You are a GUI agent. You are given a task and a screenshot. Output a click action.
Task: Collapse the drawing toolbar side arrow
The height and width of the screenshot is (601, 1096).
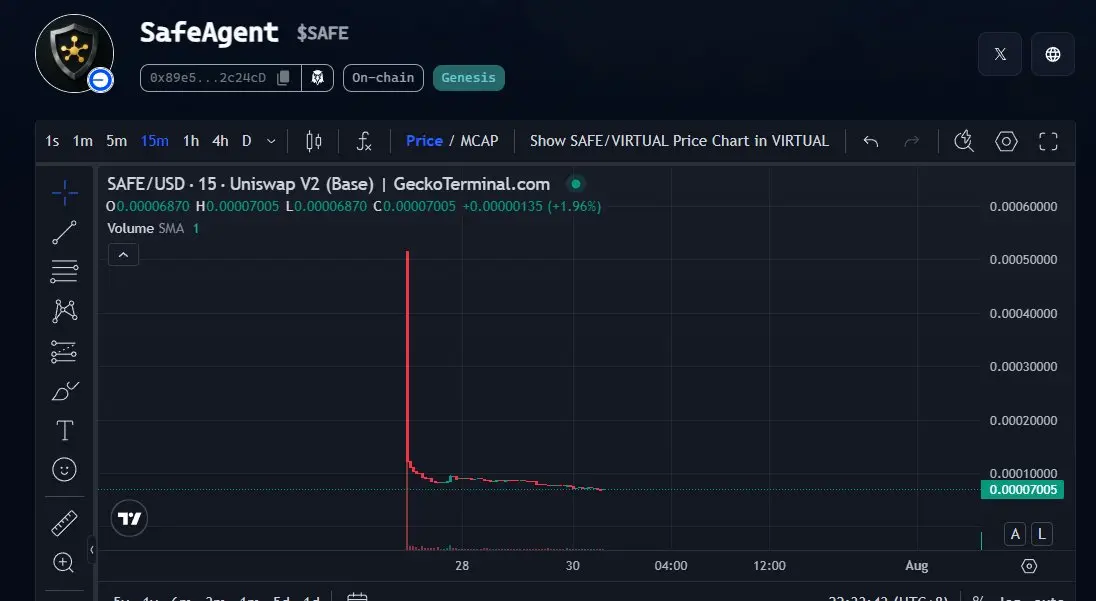[x=92, y=550]
